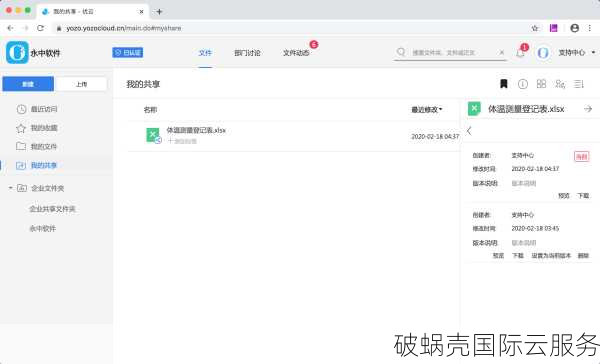Add a tag under the file name
The height and width of the screenshot is (364, 600).
[x=183, y=141]
